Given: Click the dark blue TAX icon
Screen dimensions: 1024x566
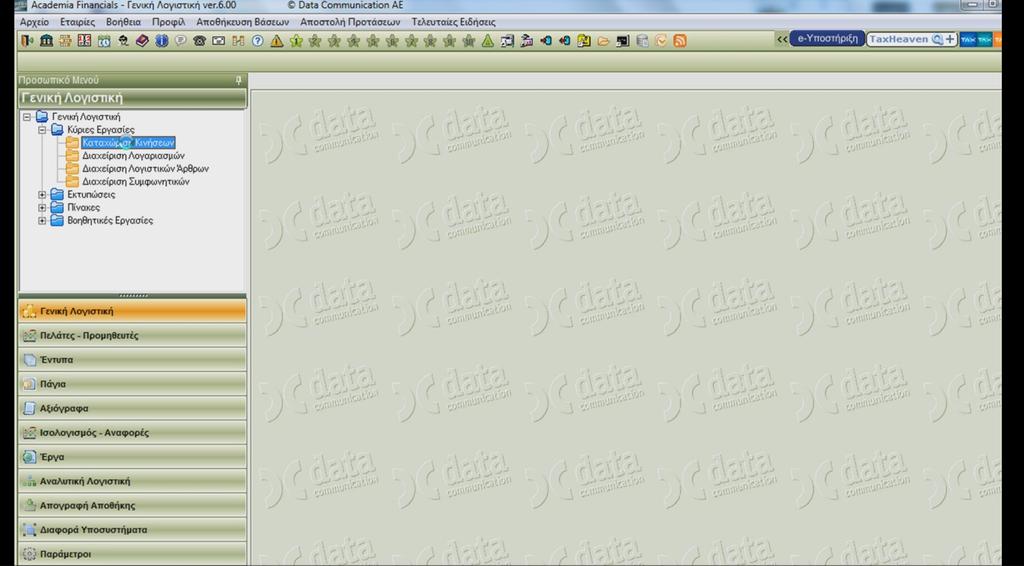Looking at the screenshot, I should tap(968, 39).
